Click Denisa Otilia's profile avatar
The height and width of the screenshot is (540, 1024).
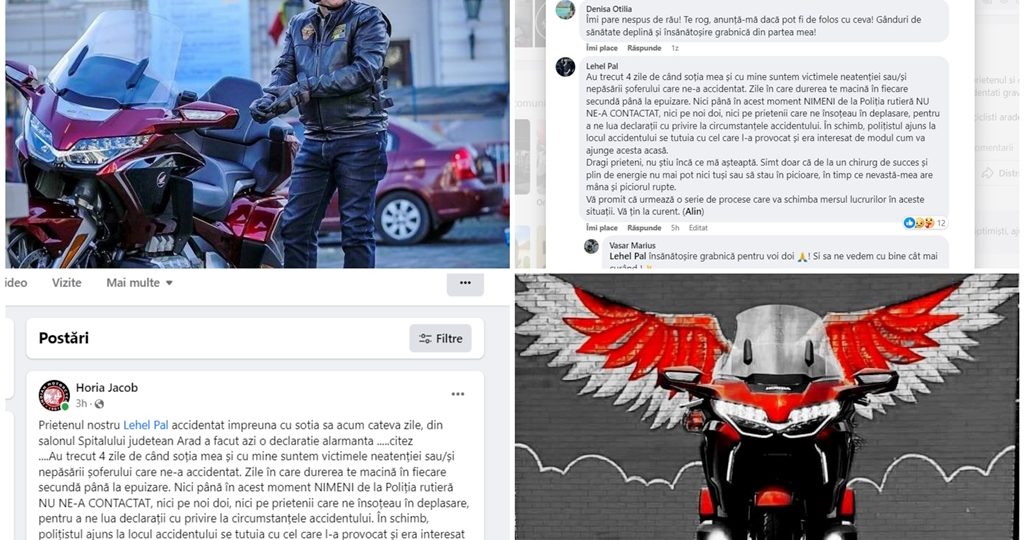pyautogui.click(x=565, y=9)
